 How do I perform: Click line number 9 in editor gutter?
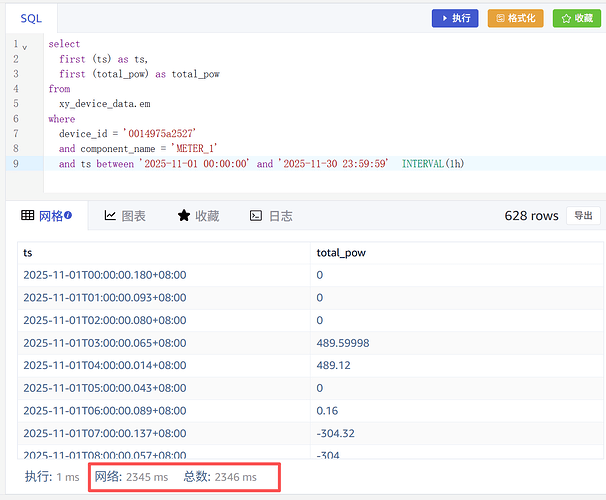[x=15, y=163]
